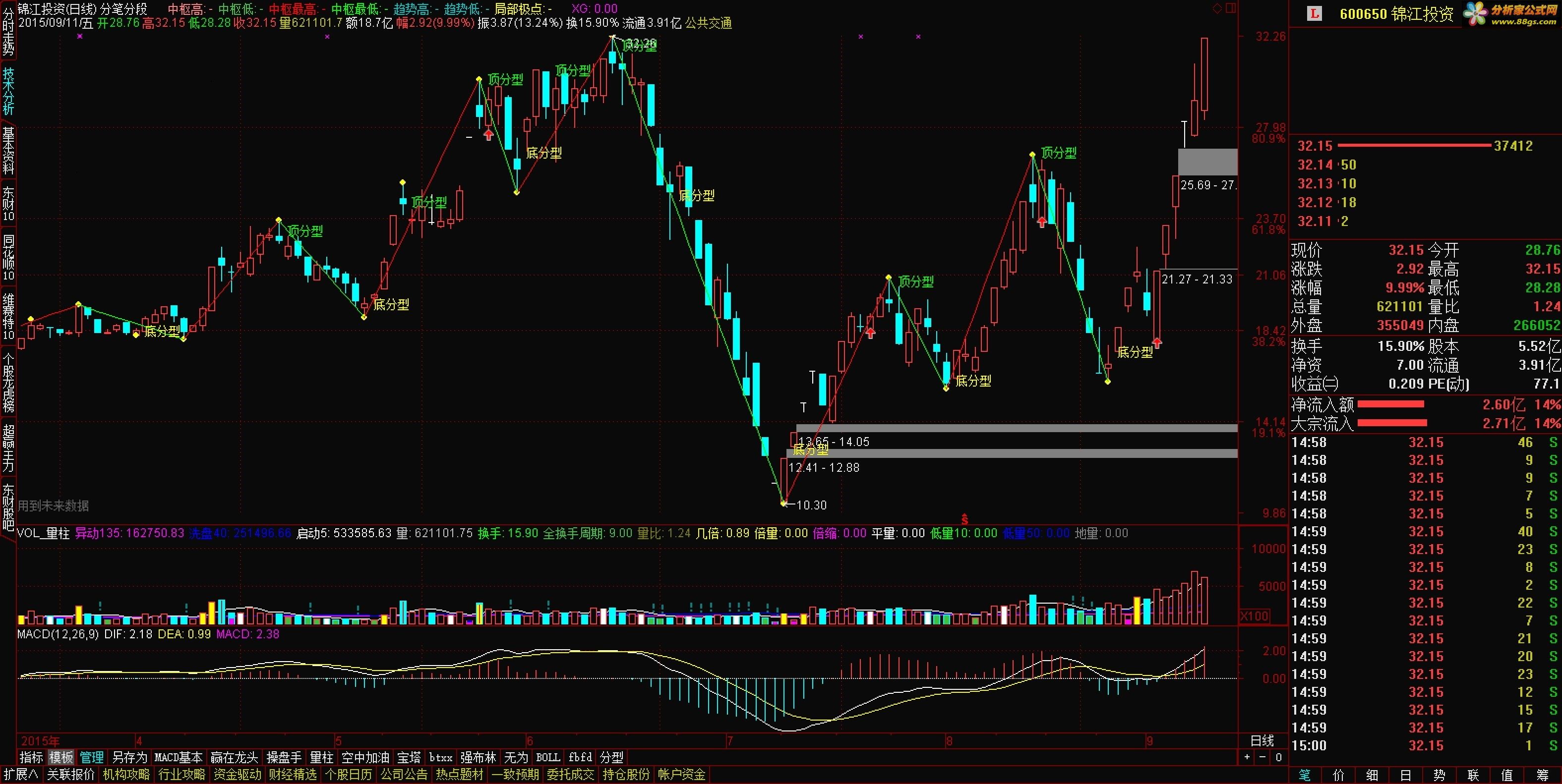
Task: Open the 基本资料 sidebar tab
Action: pos(8,151)
